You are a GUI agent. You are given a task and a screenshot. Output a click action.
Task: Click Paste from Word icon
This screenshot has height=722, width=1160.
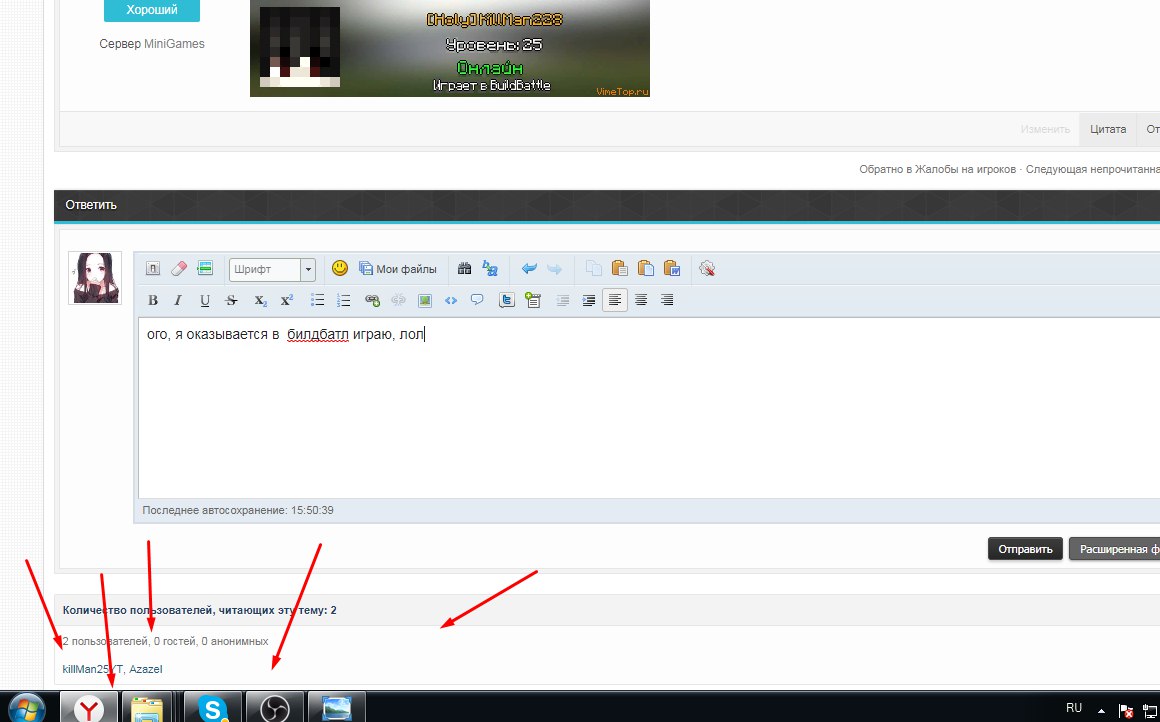pos(672,268)
